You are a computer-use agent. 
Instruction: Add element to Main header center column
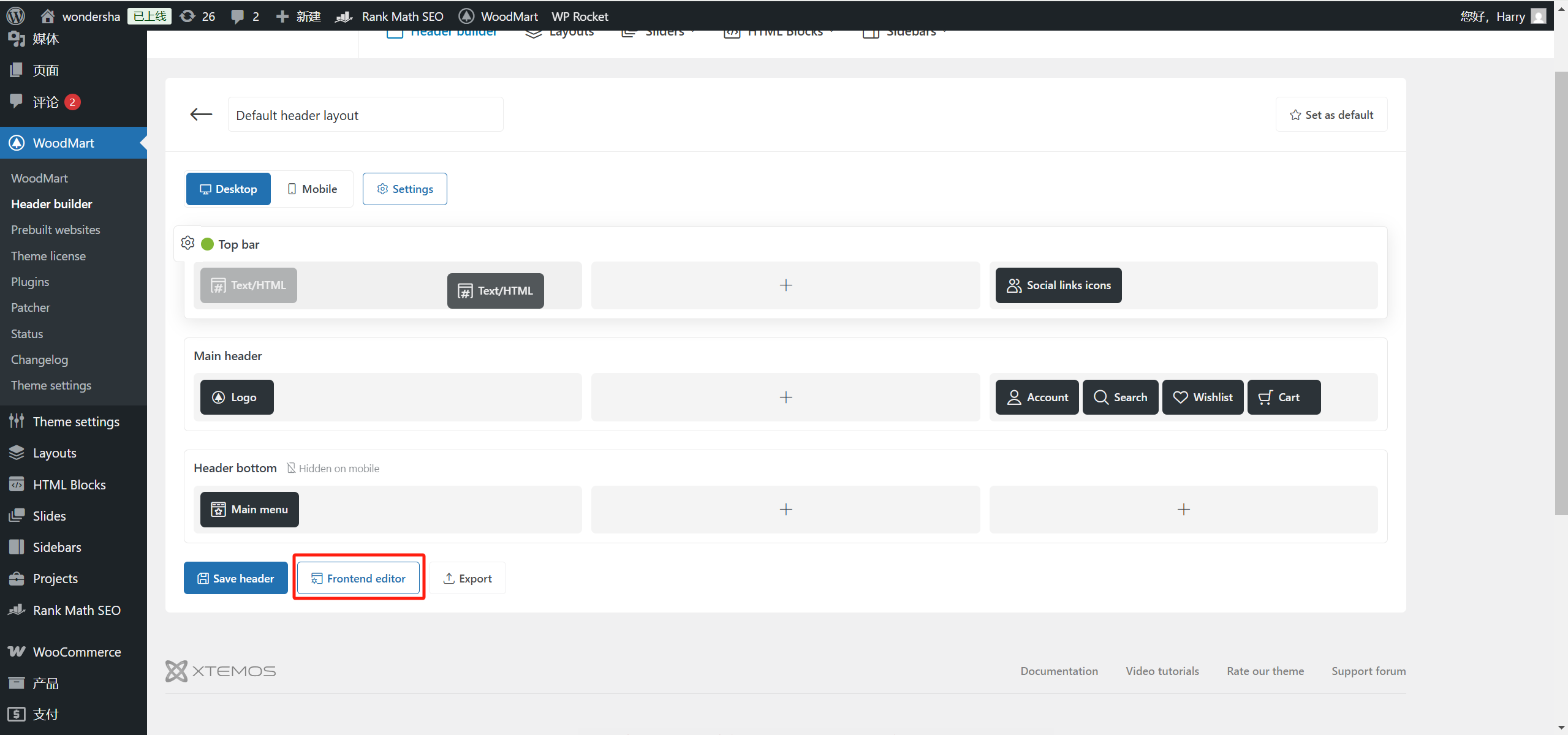coord(786,398)
